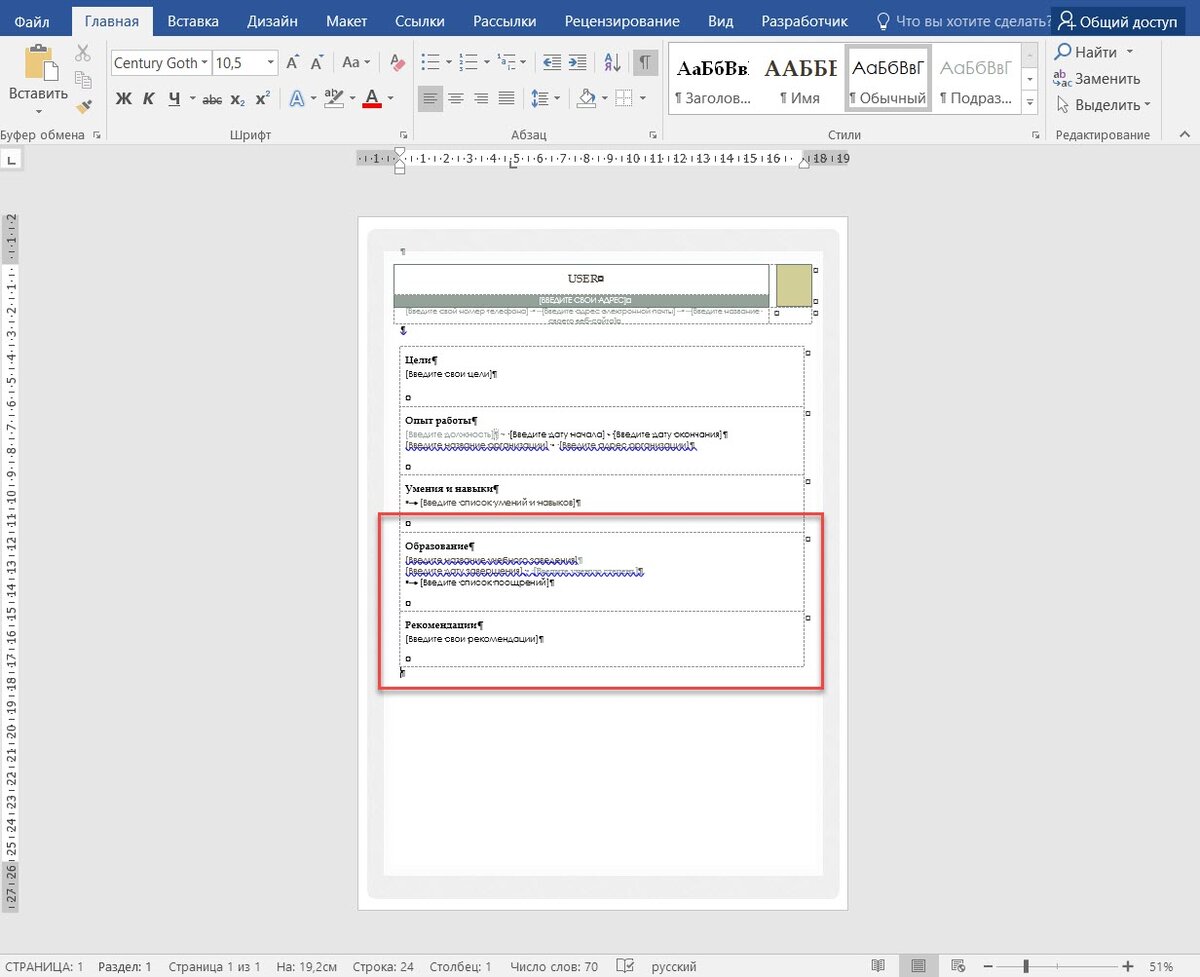Open Change Case Aa dropdown
The image size is (1200, 977).
click(x=356, y=62)
